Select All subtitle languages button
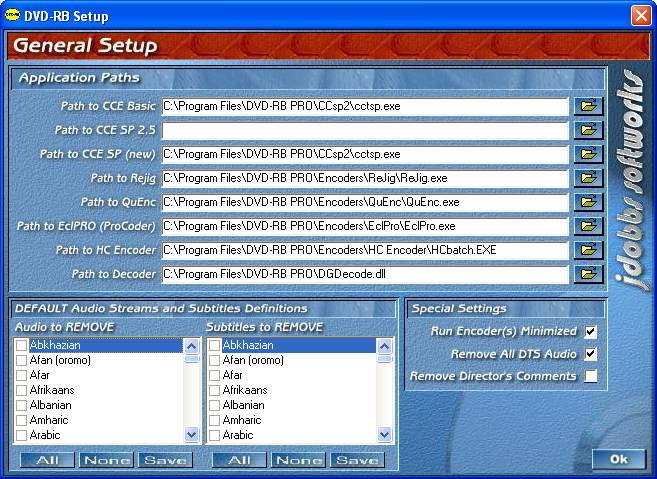 (x=239, y=460)
